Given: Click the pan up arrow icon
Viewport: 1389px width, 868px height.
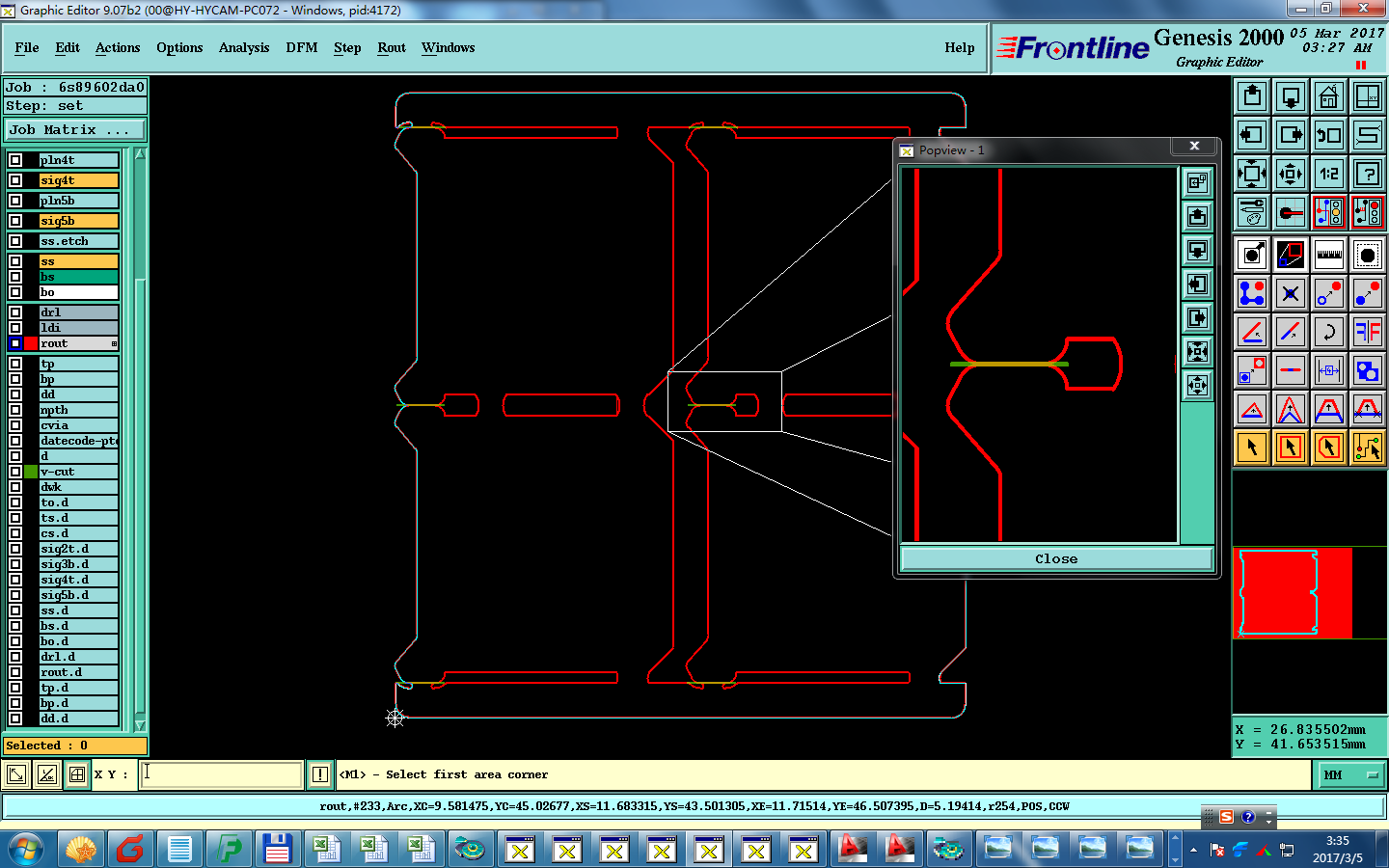Looking at the screenshot, I should pyautogui.click(x=1252, y=96).
